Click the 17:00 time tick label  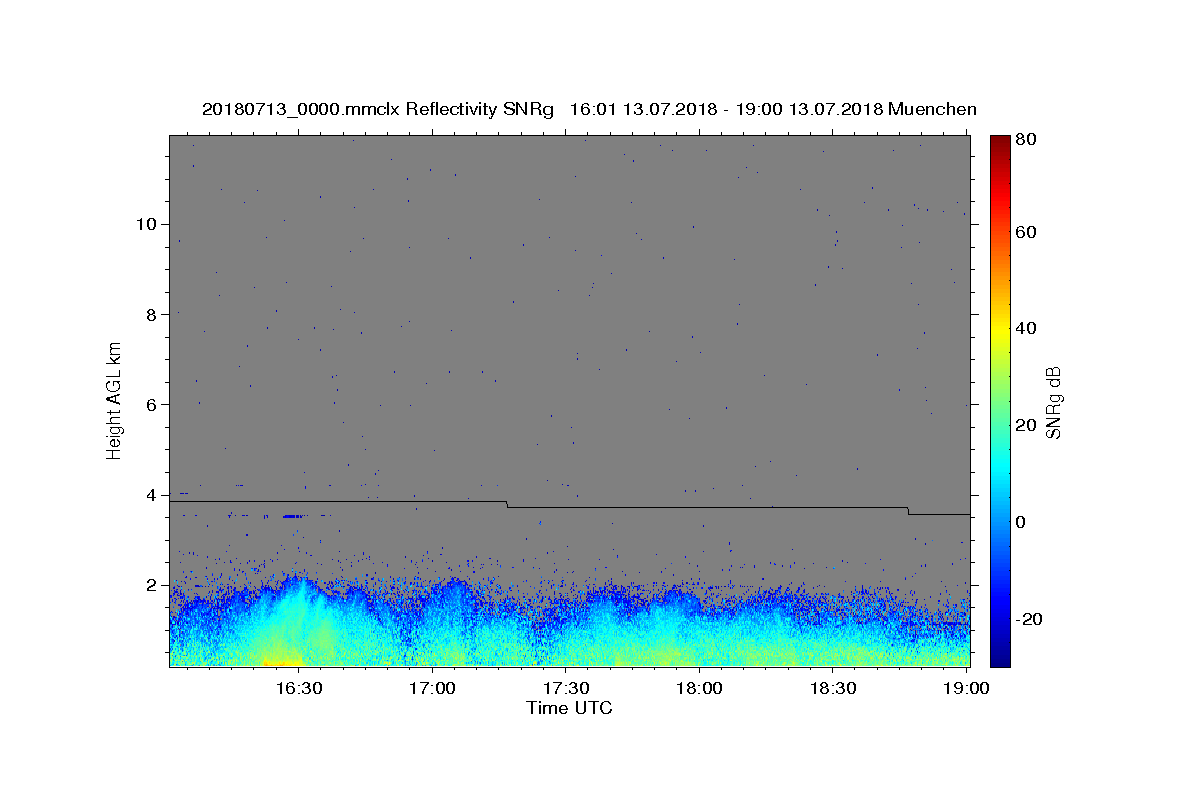pyautogui.click(x=433, y=688)
